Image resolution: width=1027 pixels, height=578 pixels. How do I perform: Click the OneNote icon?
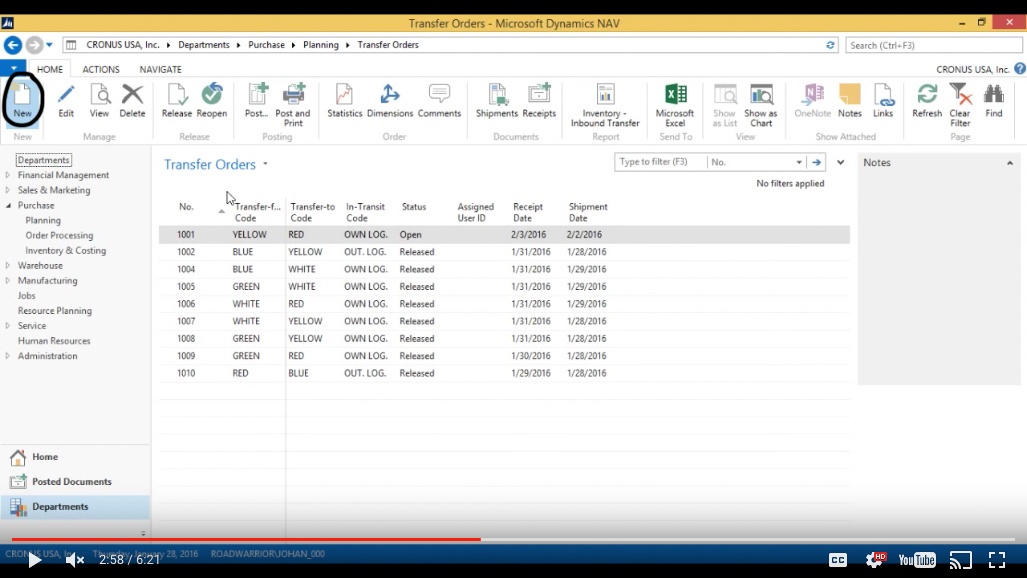point(812,94)
